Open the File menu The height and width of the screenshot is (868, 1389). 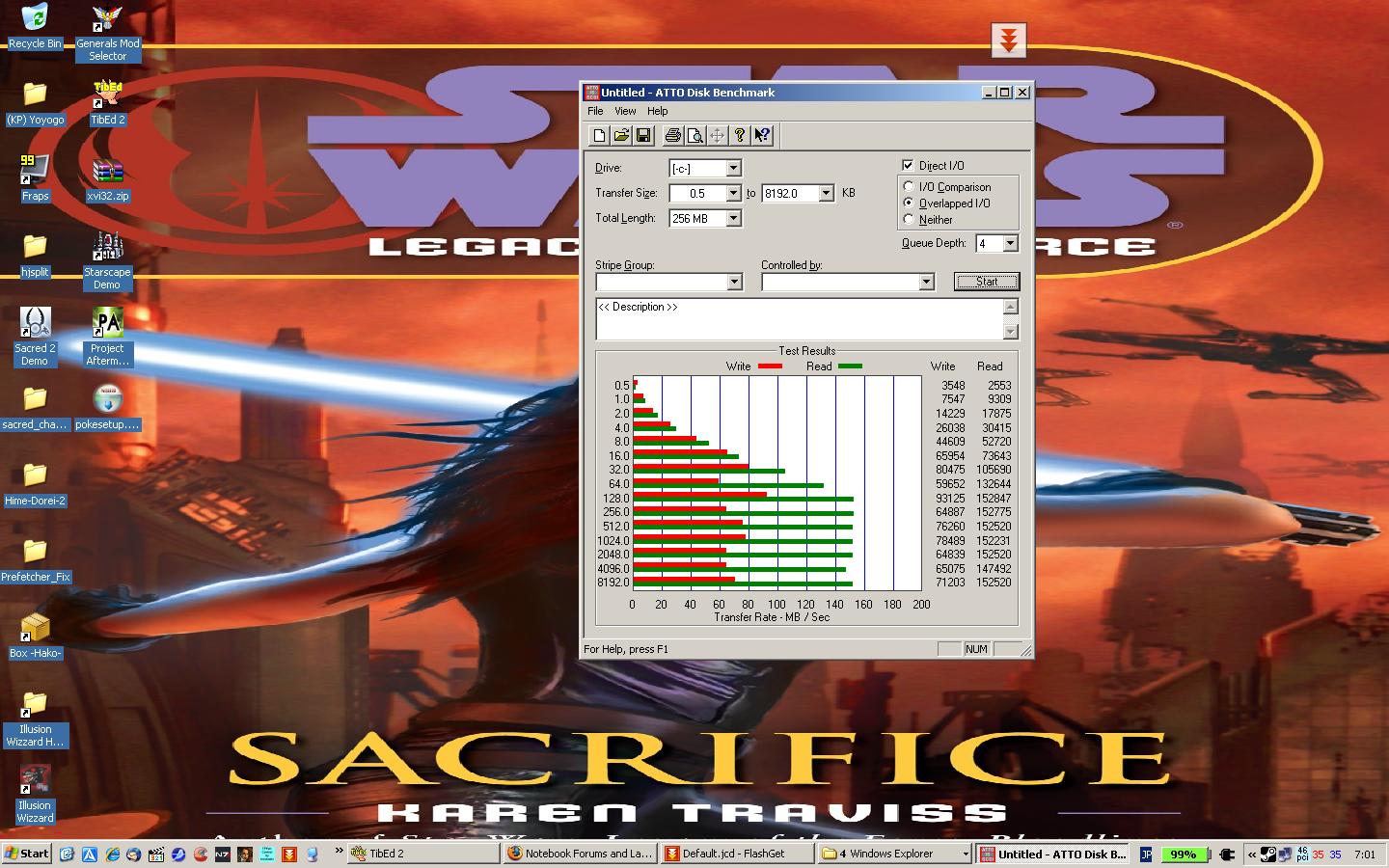(x=595, y=111)
